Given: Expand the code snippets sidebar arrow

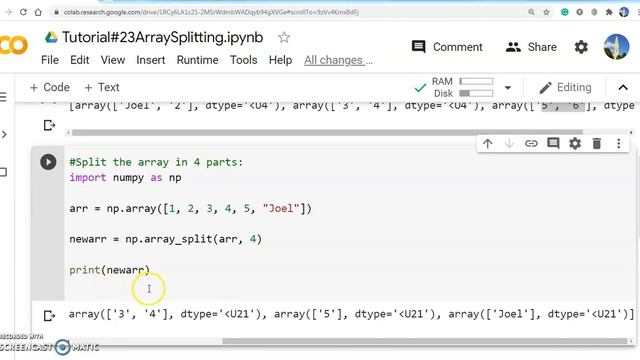Looking at the screenshot, I should (x=4, y=134).
